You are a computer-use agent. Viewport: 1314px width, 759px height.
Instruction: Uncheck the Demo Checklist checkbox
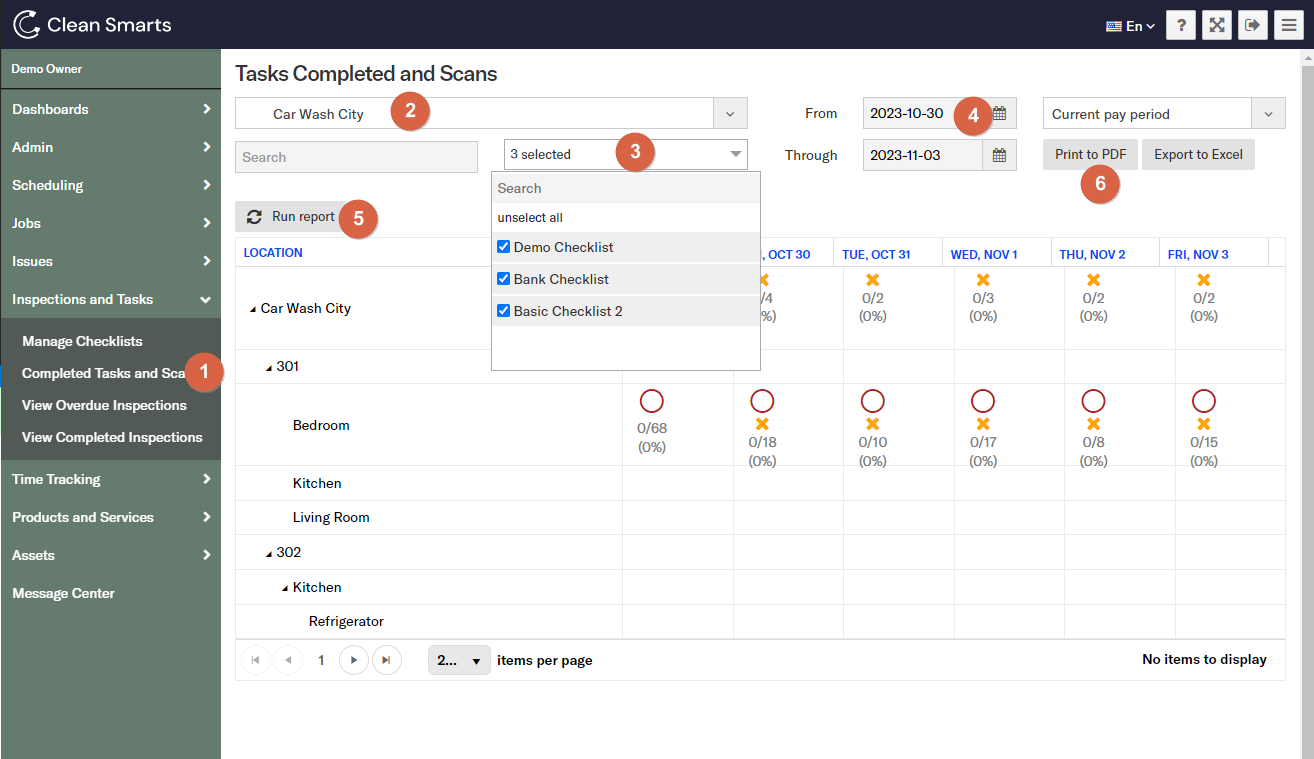[504, 247]
